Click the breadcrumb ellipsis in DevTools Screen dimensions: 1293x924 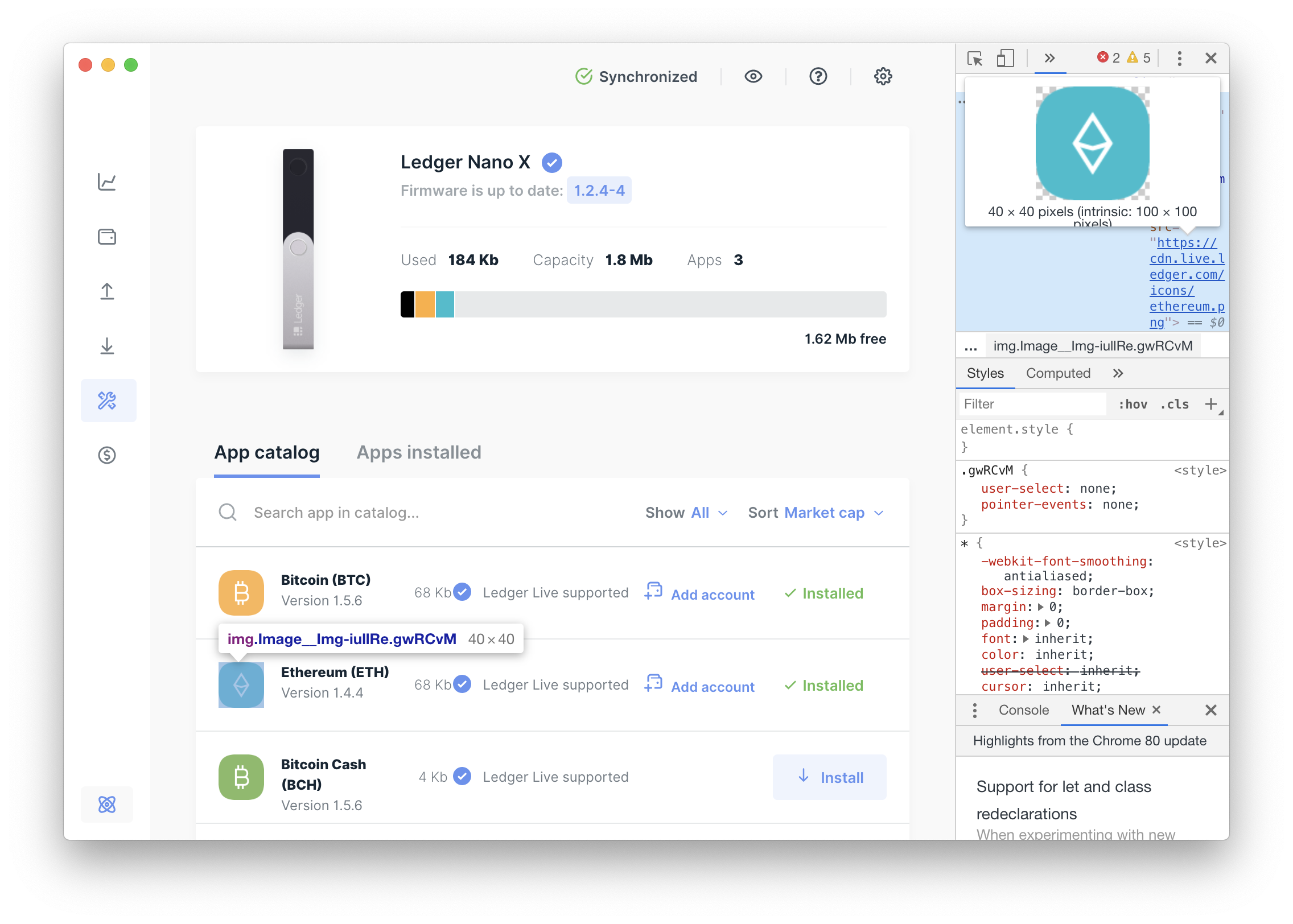point(970,346)
